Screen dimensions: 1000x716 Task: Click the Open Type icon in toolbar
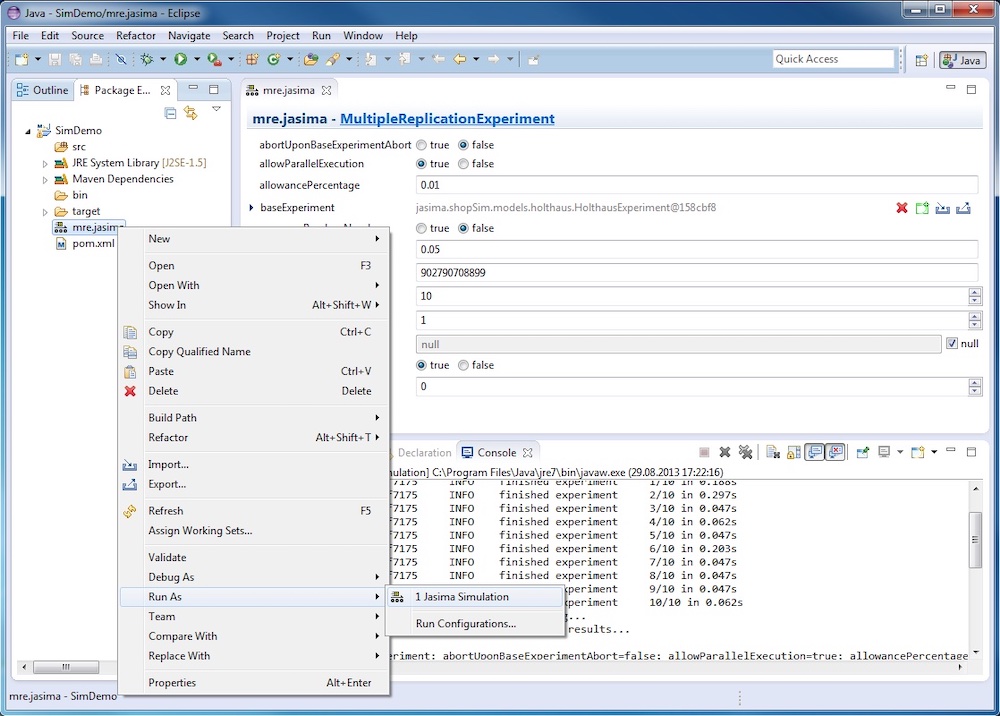(311, 59)
